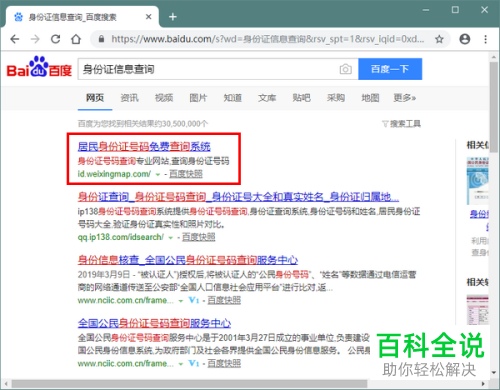Switch to the 图片 tab
The height and width of the screenshot is (390, 500).
click(x=198, y=98)
